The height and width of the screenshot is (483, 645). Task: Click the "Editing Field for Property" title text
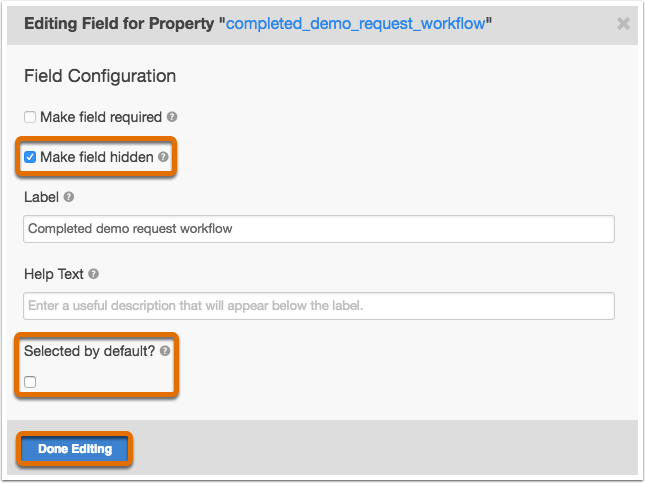pos(119,23)
